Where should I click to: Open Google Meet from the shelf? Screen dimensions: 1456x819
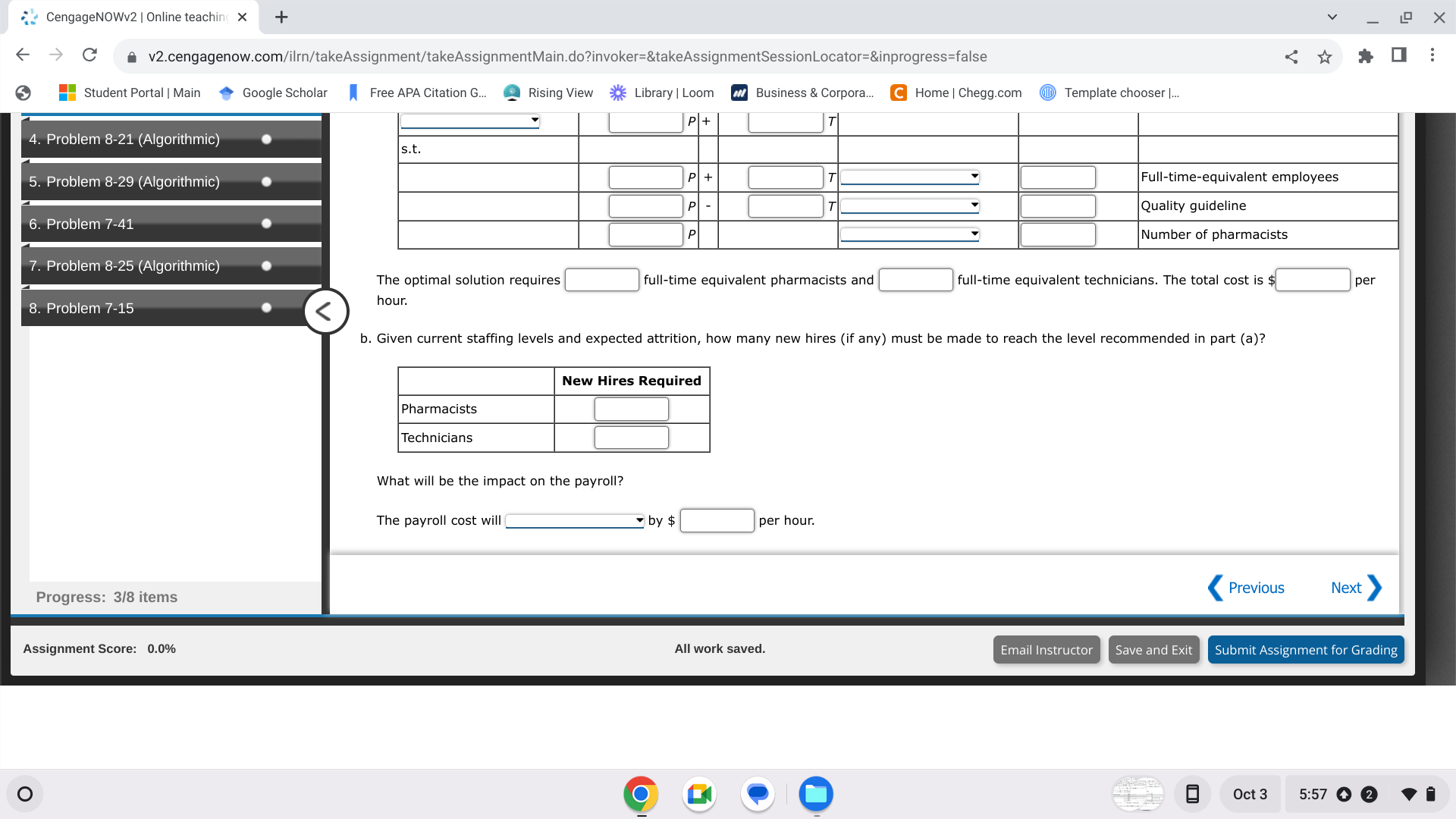pos(699,794)
